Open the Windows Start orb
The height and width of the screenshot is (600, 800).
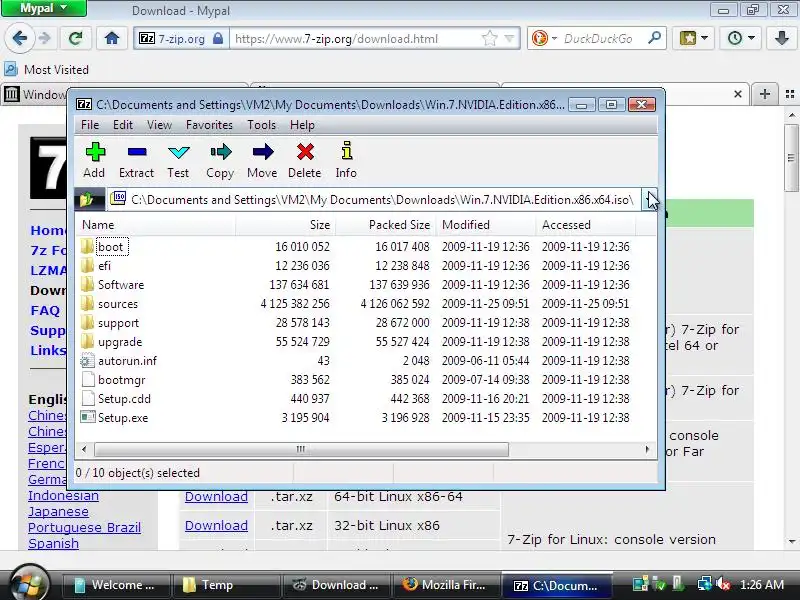pos(29,583)
